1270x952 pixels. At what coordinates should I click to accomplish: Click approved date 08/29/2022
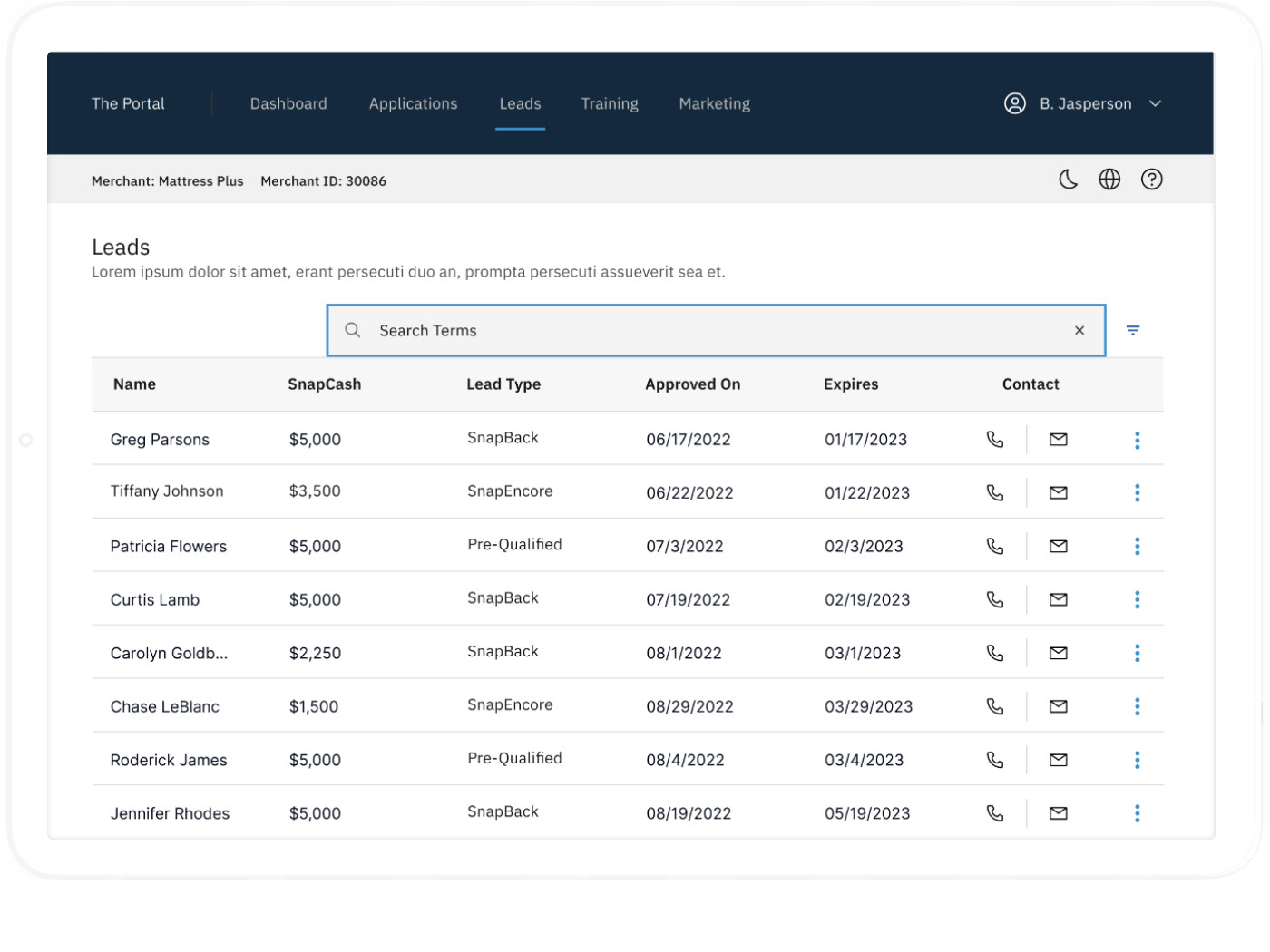coord(689,707)
